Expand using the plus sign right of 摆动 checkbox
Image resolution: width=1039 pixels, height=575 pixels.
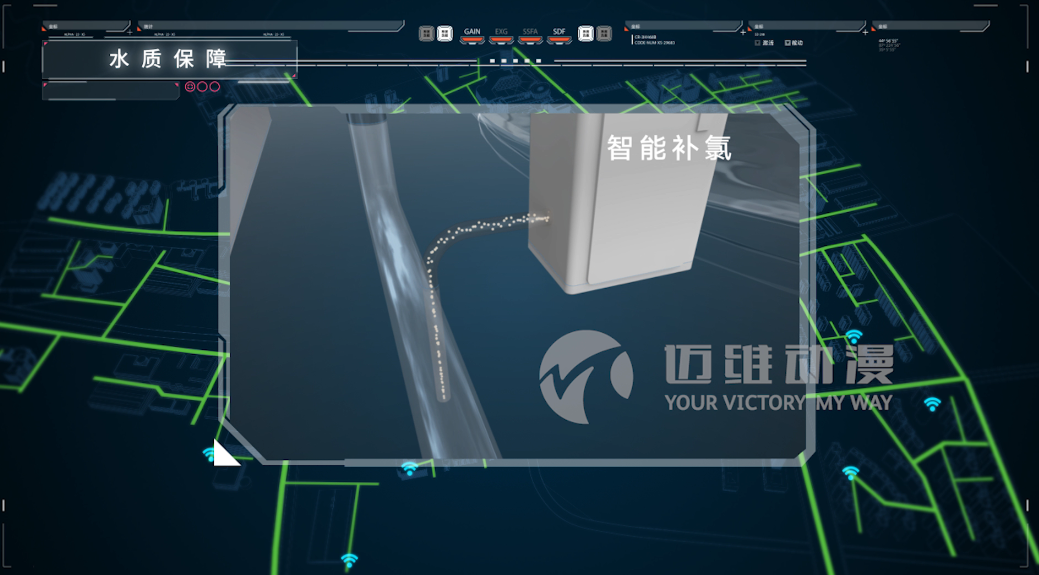pos(865,32)
